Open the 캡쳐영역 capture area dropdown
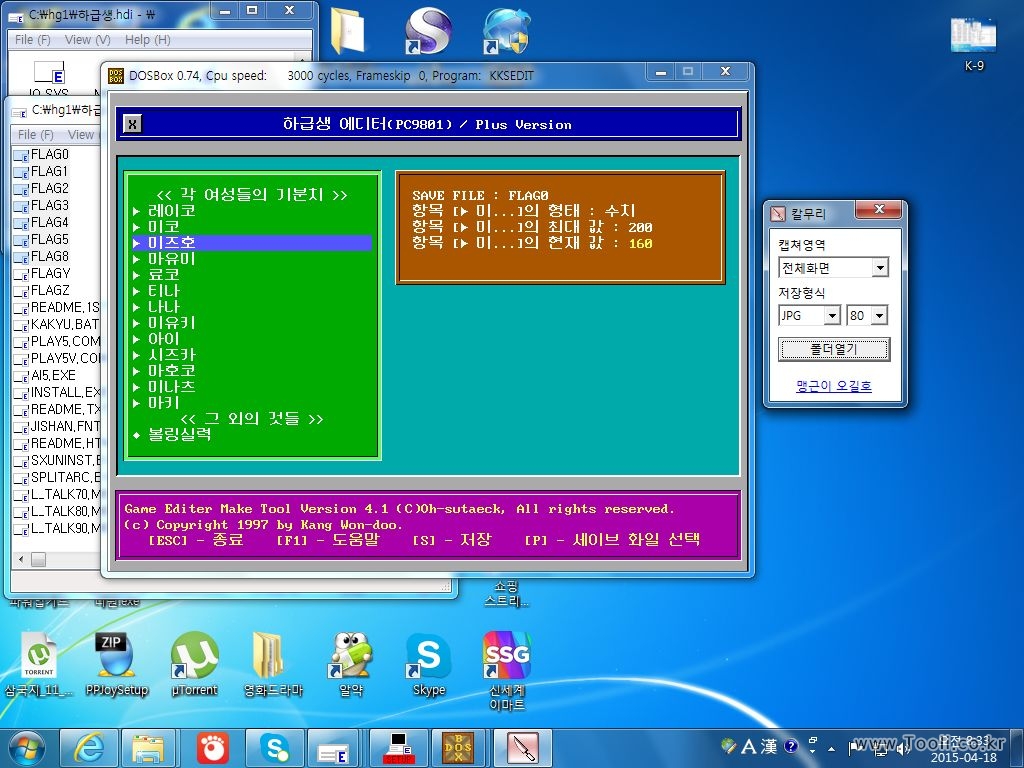1024x768 pixels. (x=880, y=267)
